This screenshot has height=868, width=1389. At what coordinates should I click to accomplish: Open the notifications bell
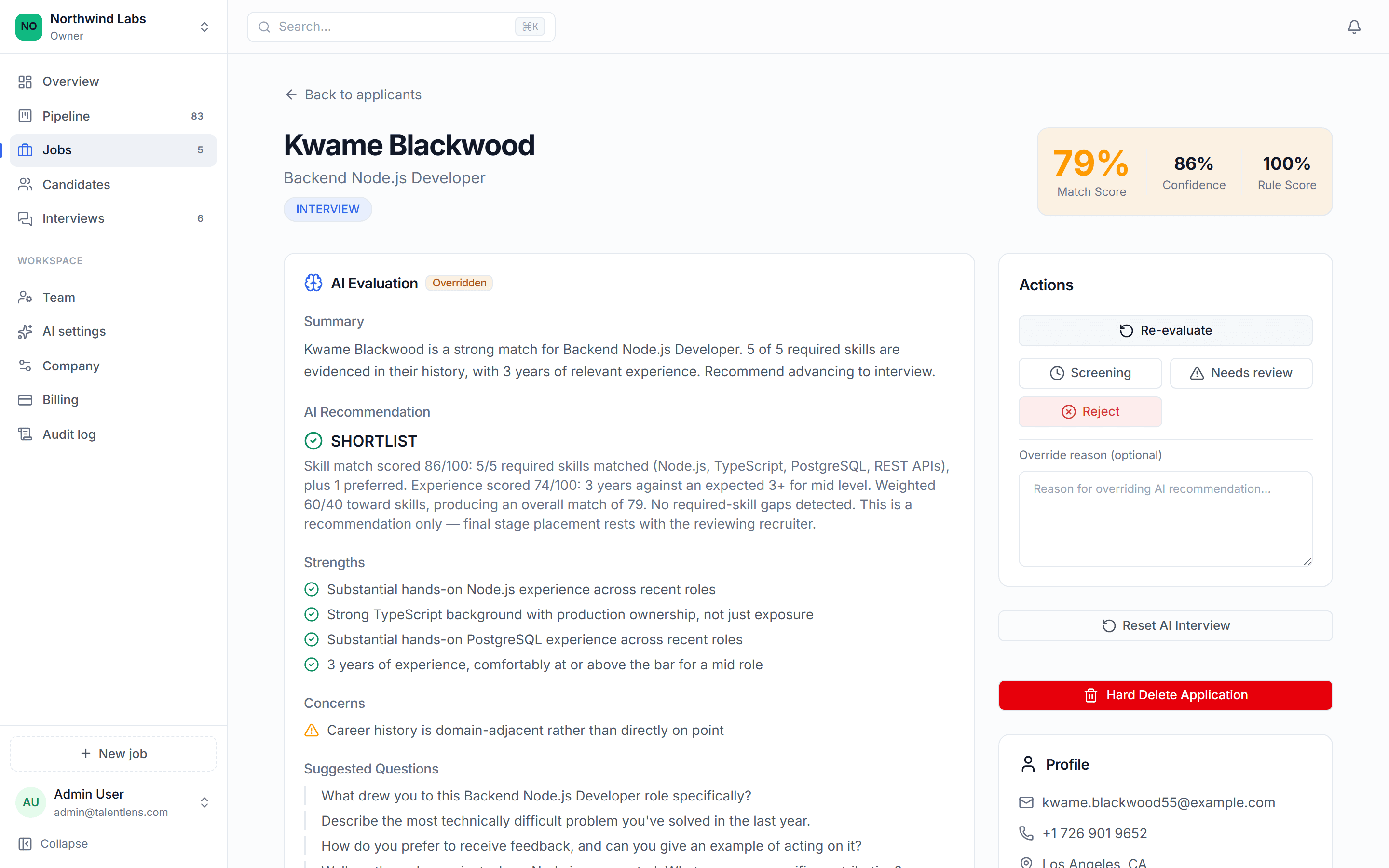[1354, 27]
